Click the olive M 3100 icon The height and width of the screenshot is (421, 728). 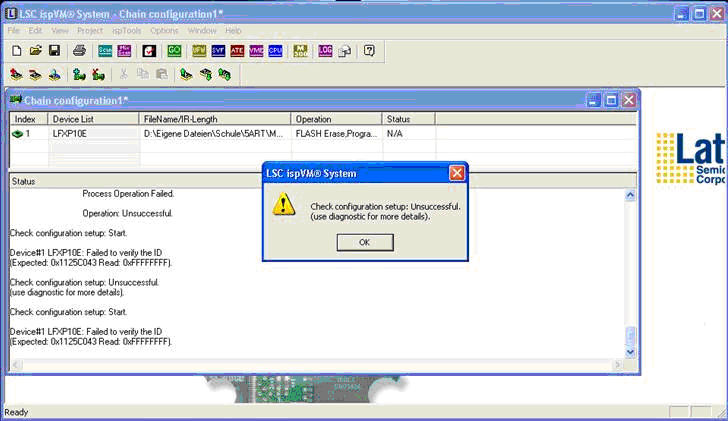coord(300,51)
